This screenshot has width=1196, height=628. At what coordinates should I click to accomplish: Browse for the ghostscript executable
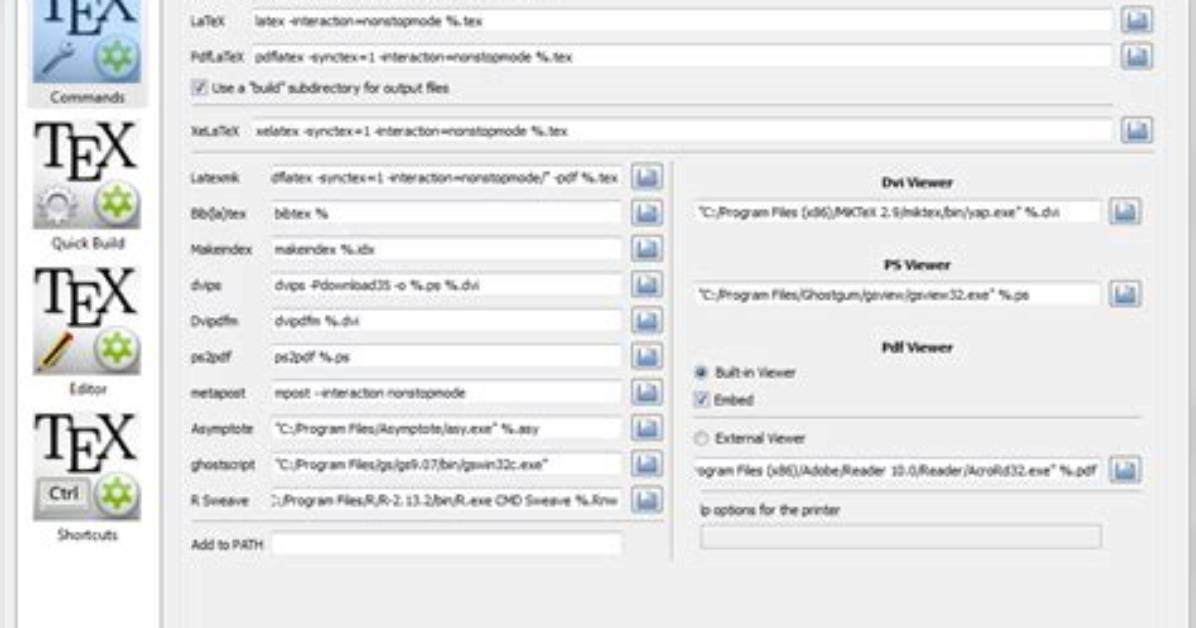point(646,464)
